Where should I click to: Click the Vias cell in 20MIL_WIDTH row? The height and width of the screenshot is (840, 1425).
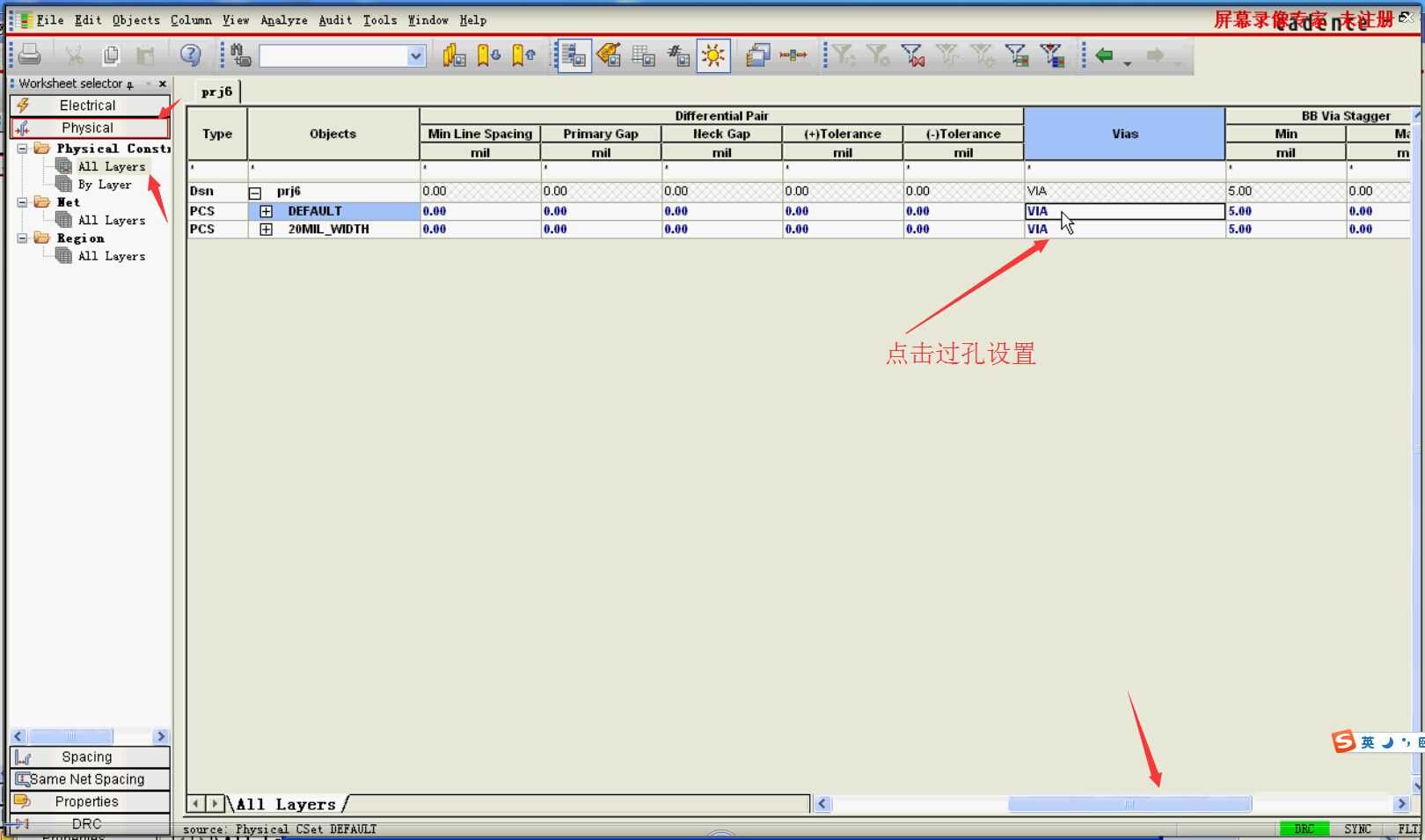click(1125, 229)
